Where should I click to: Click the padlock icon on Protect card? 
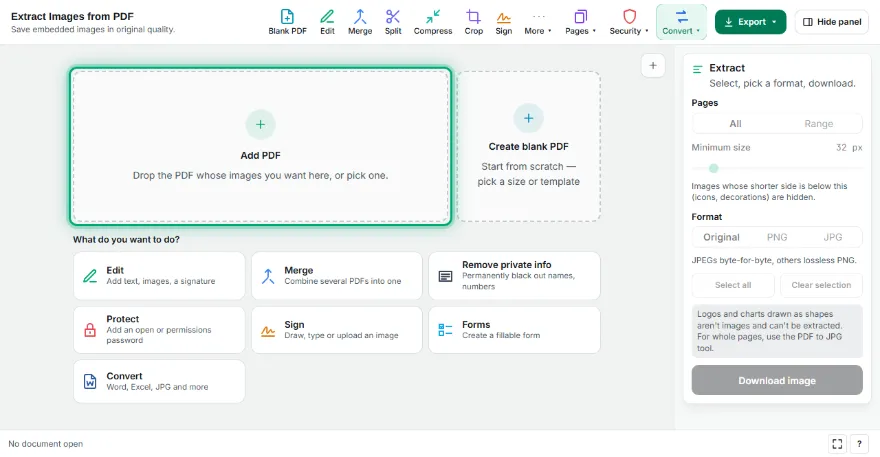[x=90, y=330]
